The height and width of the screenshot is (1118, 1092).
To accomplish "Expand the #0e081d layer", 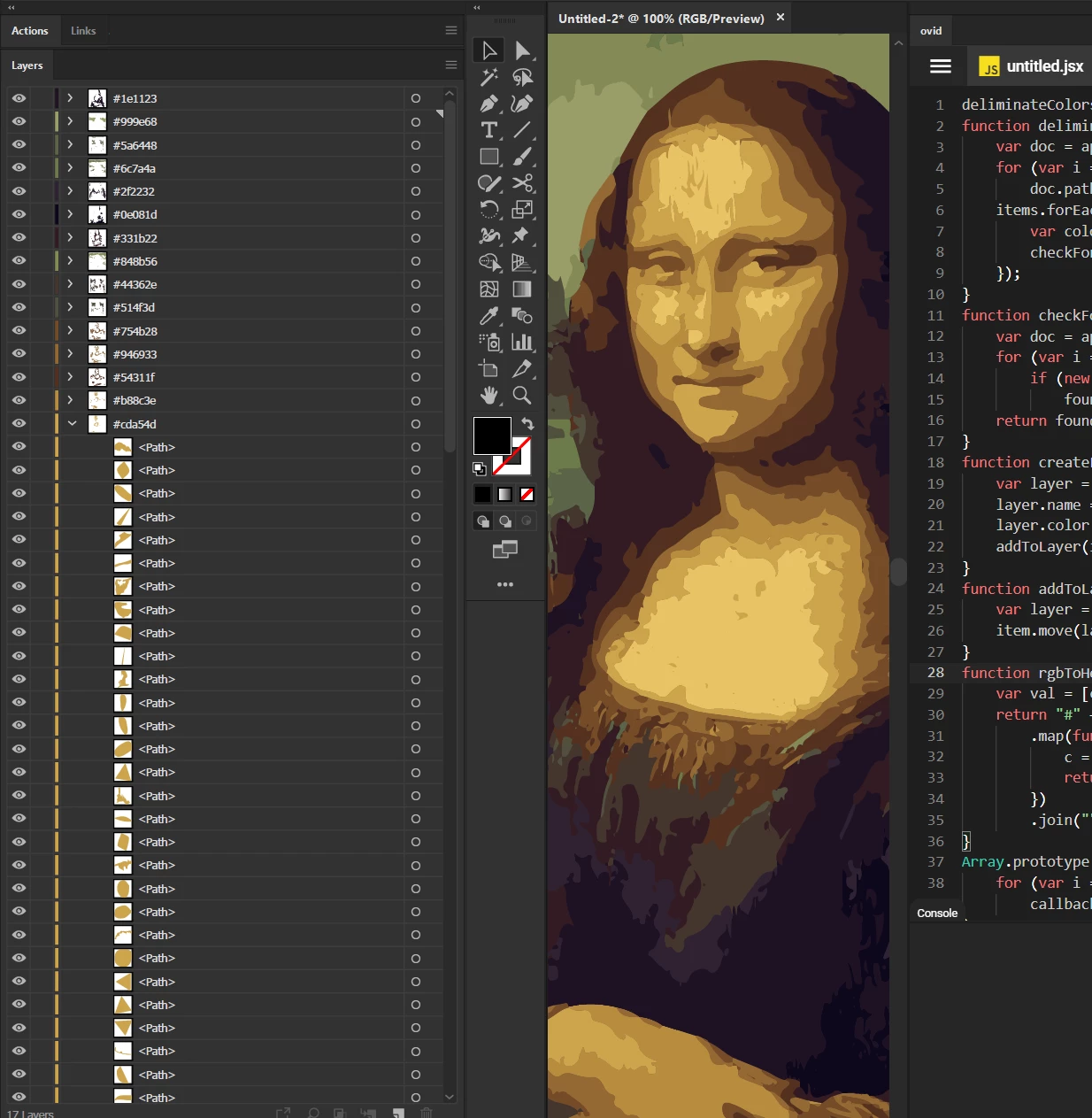I will (x=70, y=214).
